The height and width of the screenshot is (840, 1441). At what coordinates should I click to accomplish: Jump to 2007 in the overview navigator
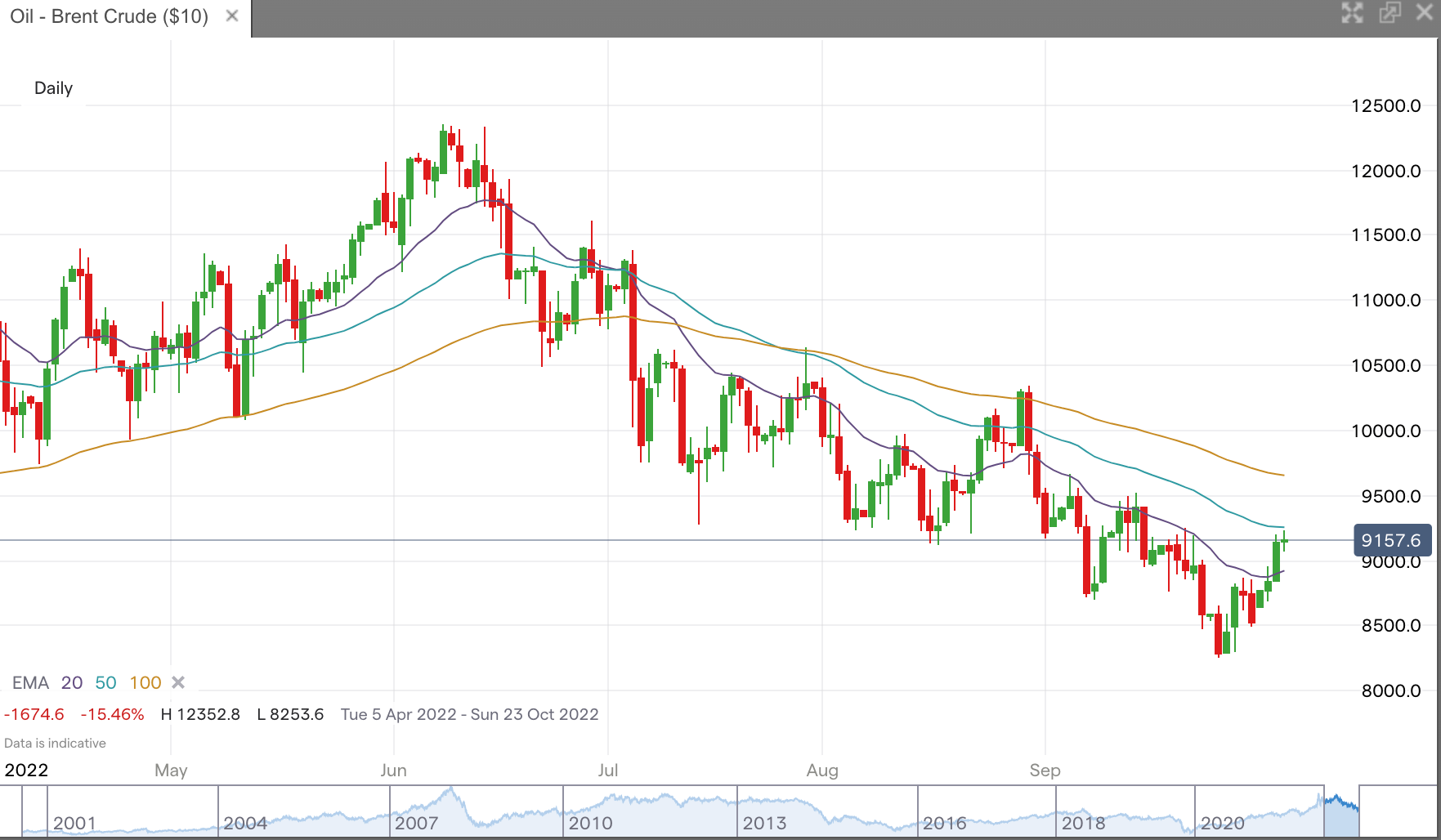pos(417,823)
